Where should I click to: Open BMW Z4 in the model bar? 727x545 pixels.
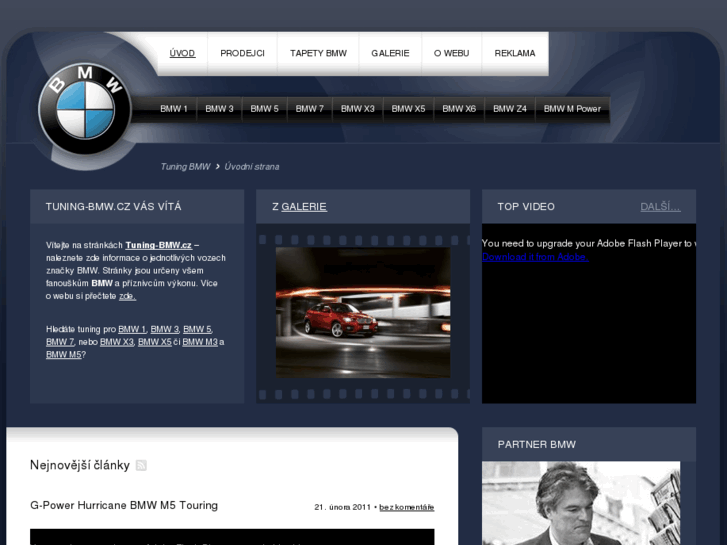pos(510,109)
